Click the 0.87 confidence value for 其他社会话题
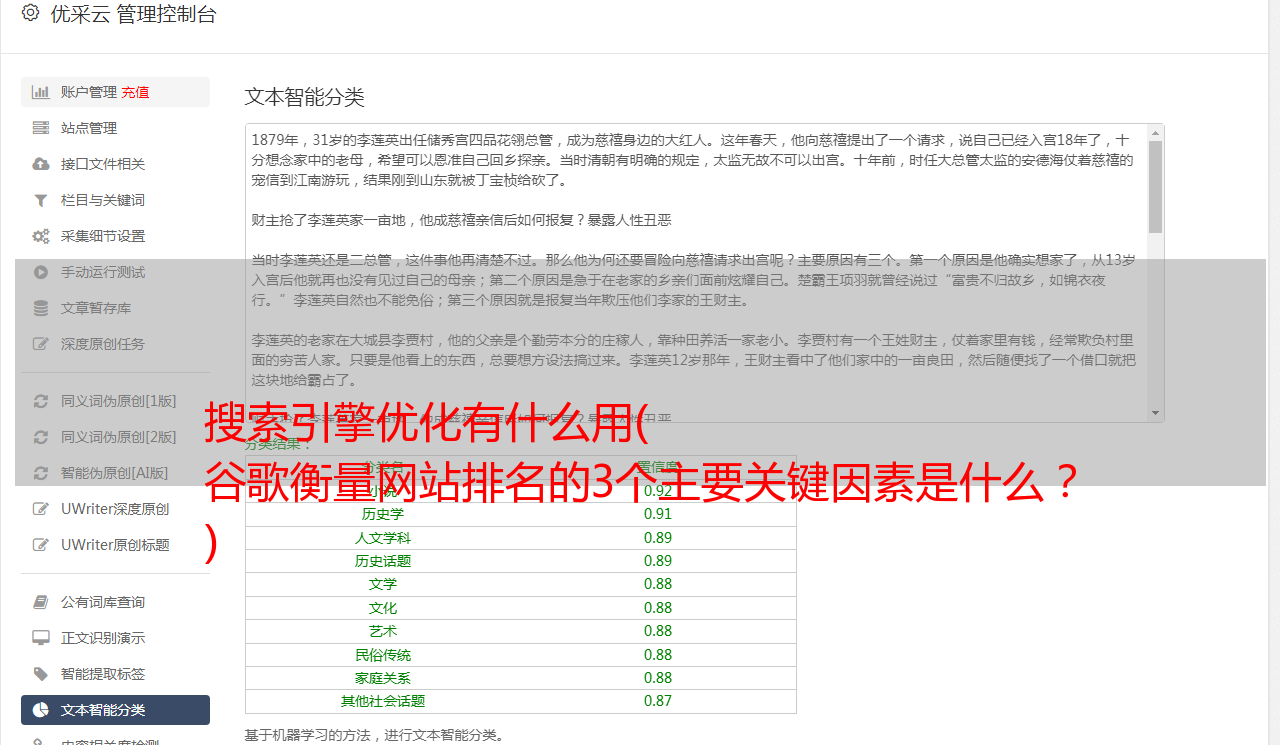1280x745 pixels. pos(658,701)
